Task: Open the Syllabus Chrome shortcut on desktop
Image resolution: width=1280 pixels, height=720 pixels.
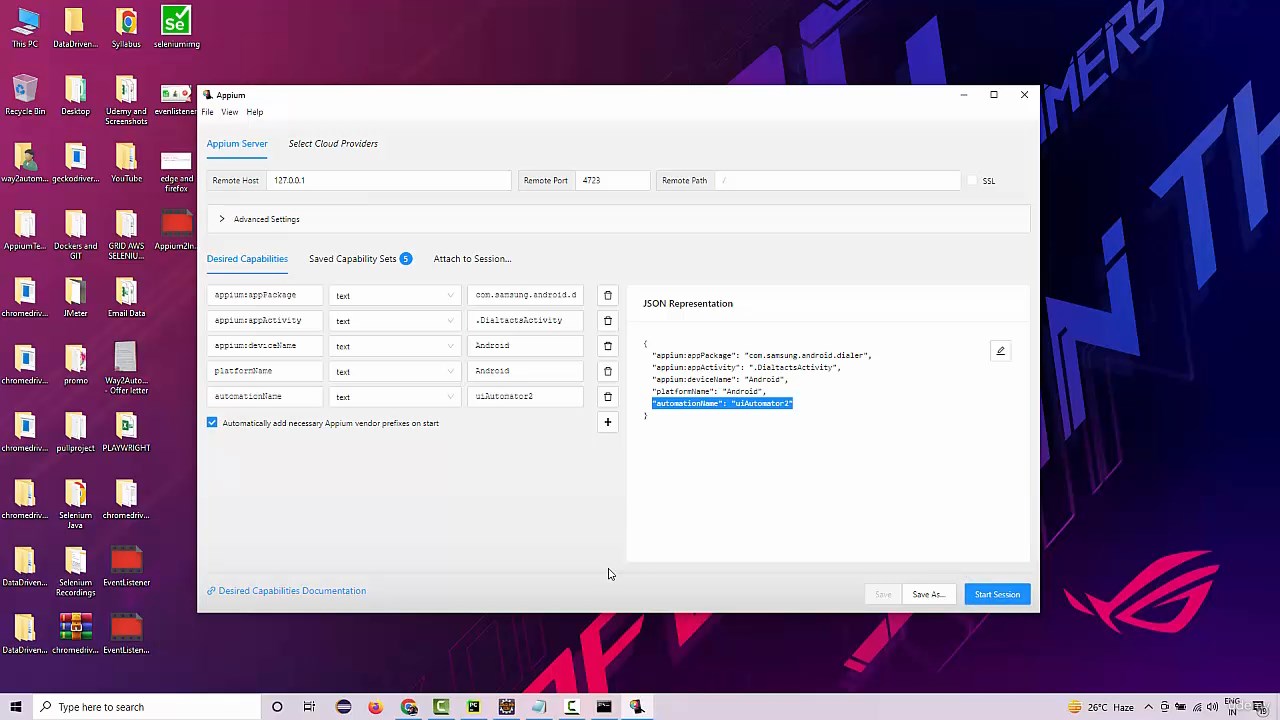Action: [126, 28]
